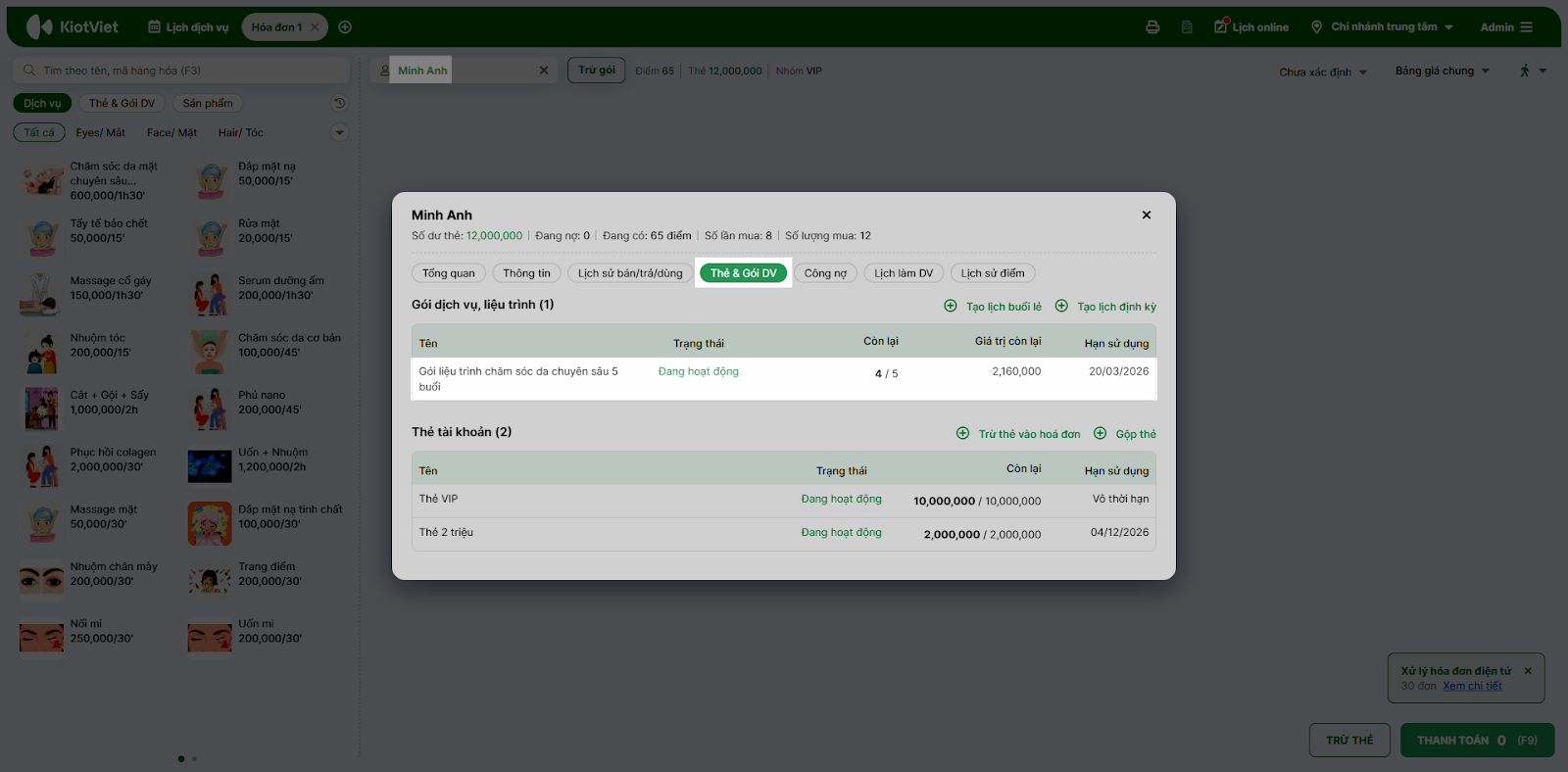Filter by Eyes/ Mắt category
Screen dimensions: 1568x772
(x=101, y=132)
